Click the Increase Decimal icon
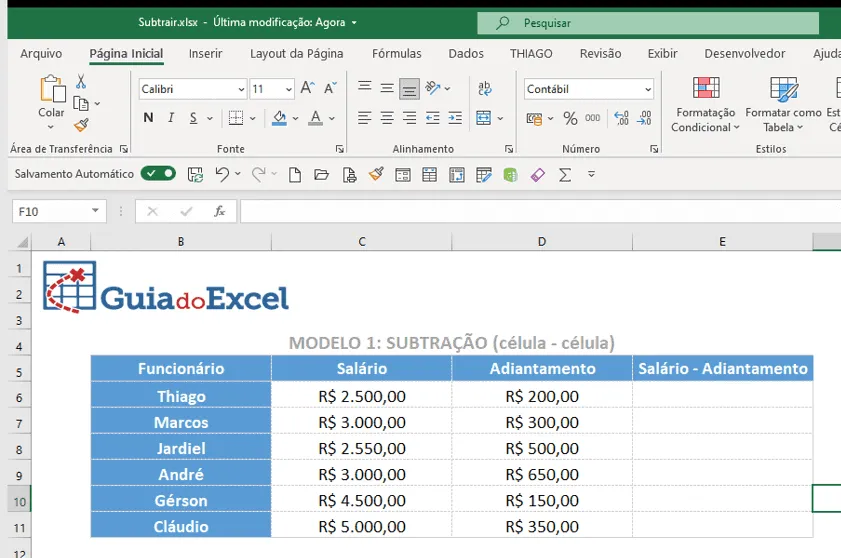This screenshot has width=841, height=558. (x=621, y=118)
